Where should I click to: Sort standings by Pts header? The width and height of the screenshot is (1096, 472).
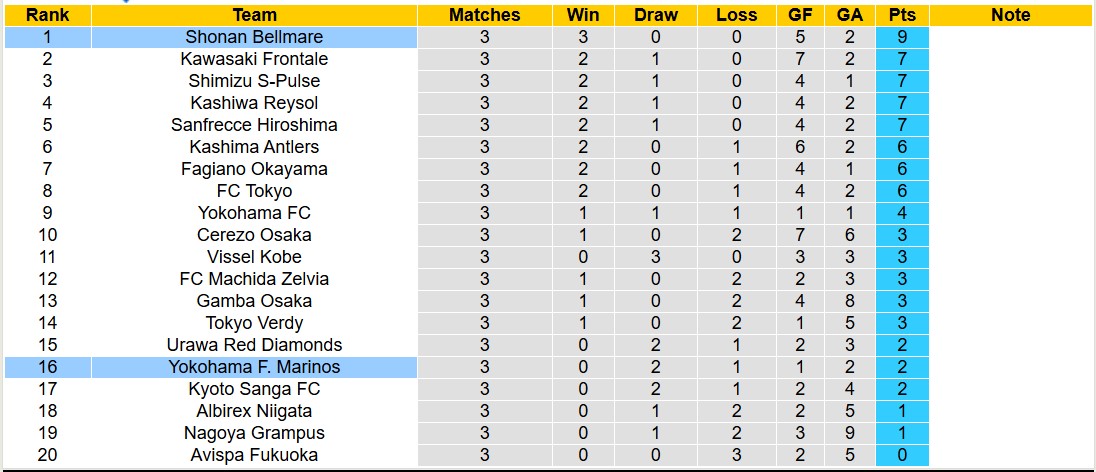point(902,15)
